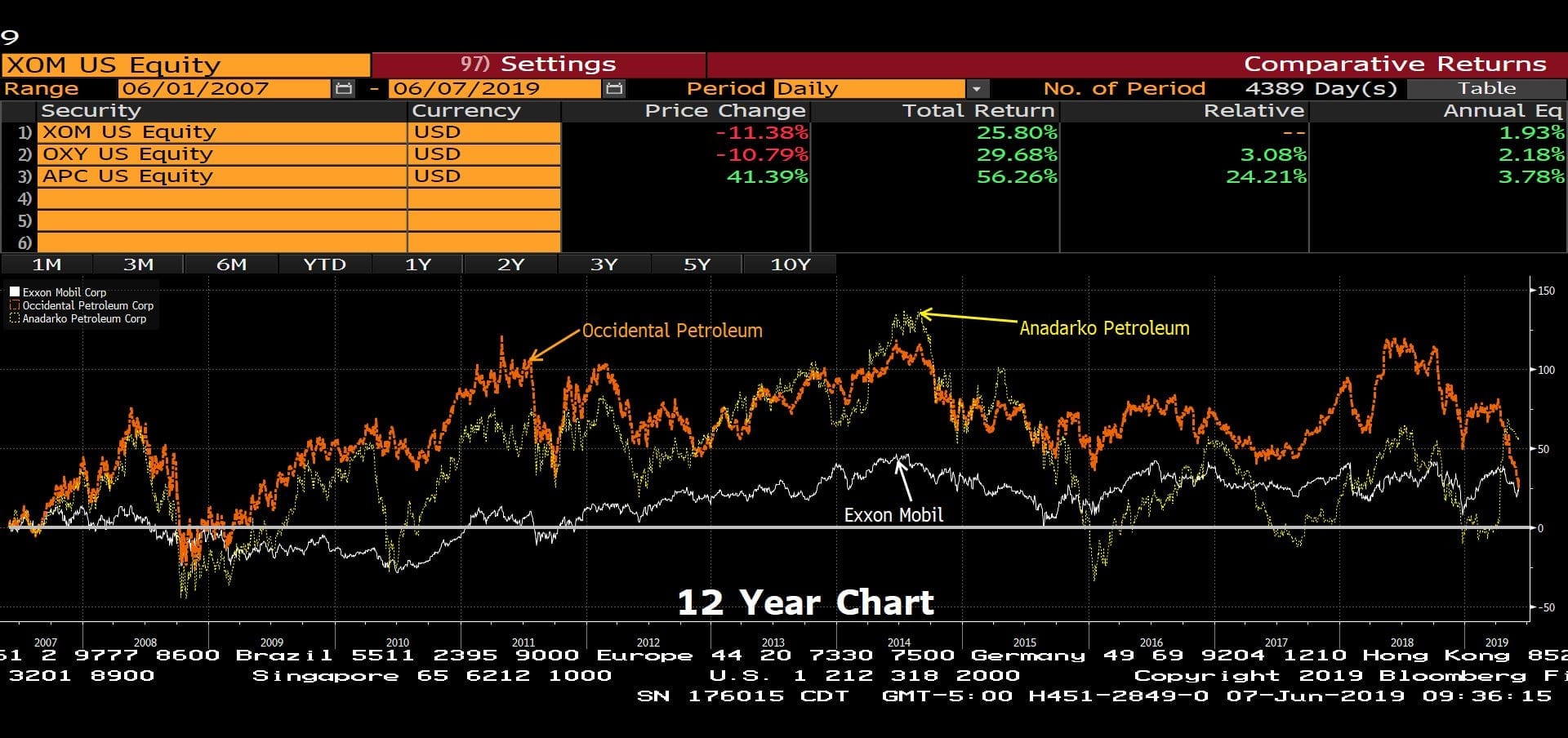Click the Annual Eq column header

coord(1503,111)
